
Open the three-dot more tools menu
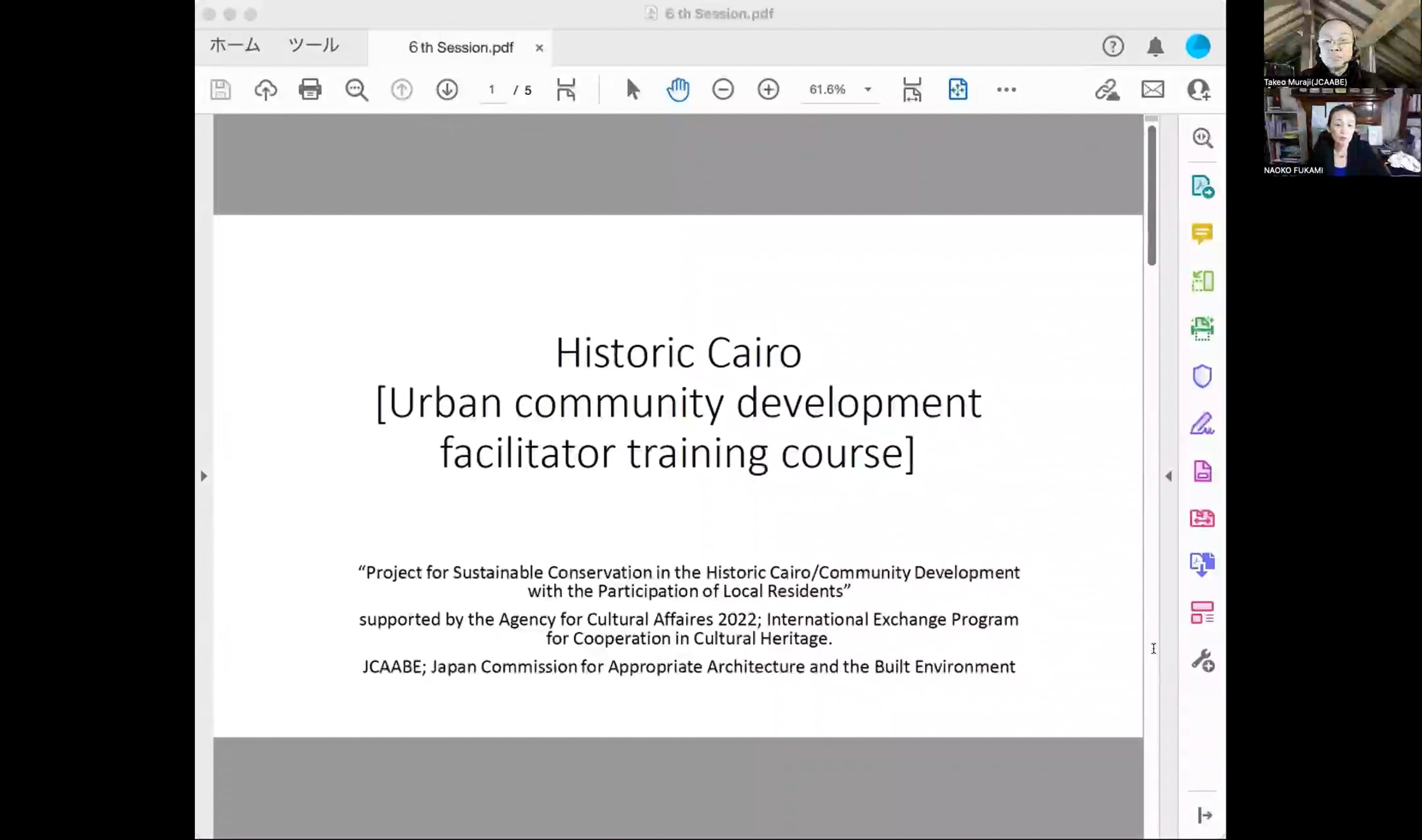coord(1006,90)
